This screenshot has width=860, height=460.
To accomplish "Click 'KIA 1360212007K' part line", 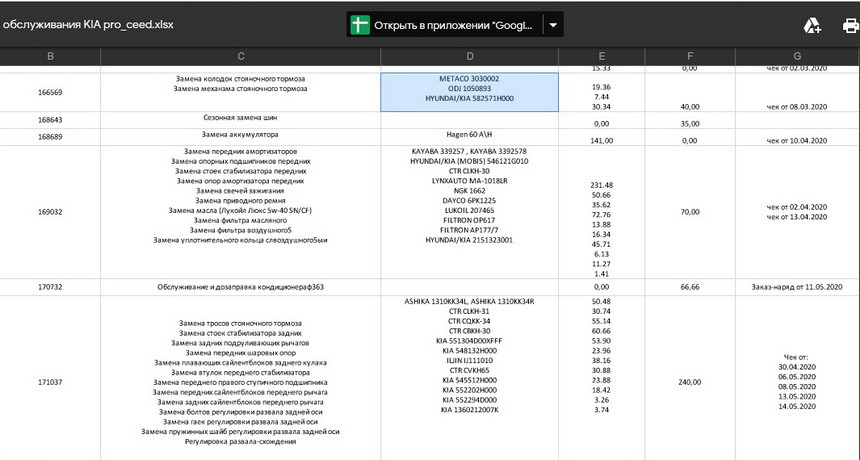I will coord(469,410).
